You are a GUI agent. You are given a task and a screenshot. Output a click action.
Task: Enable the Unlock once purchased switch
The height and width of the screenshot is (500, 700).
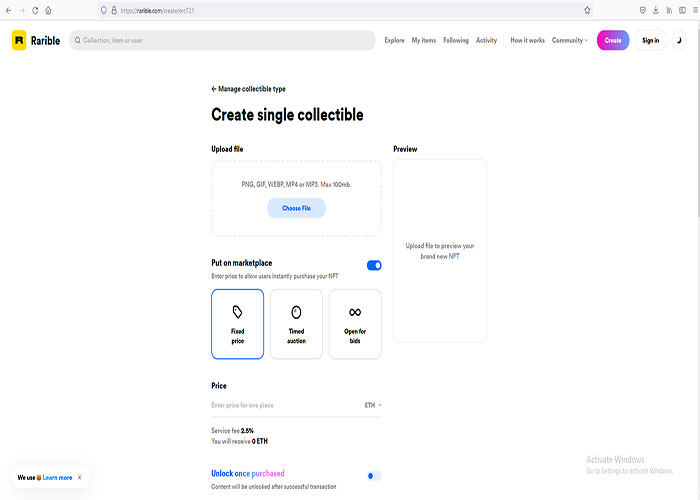click(x=374, y=476)
